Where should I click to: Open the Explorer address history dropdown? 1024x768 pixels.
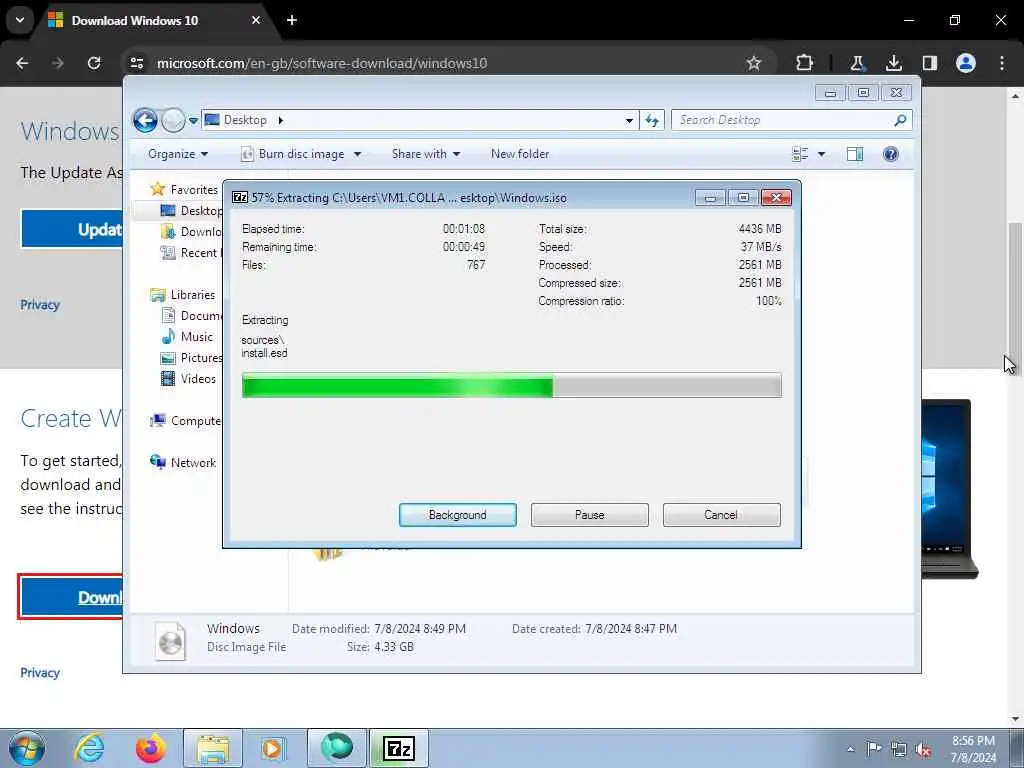pyautogui.click(x=629, y=120)
